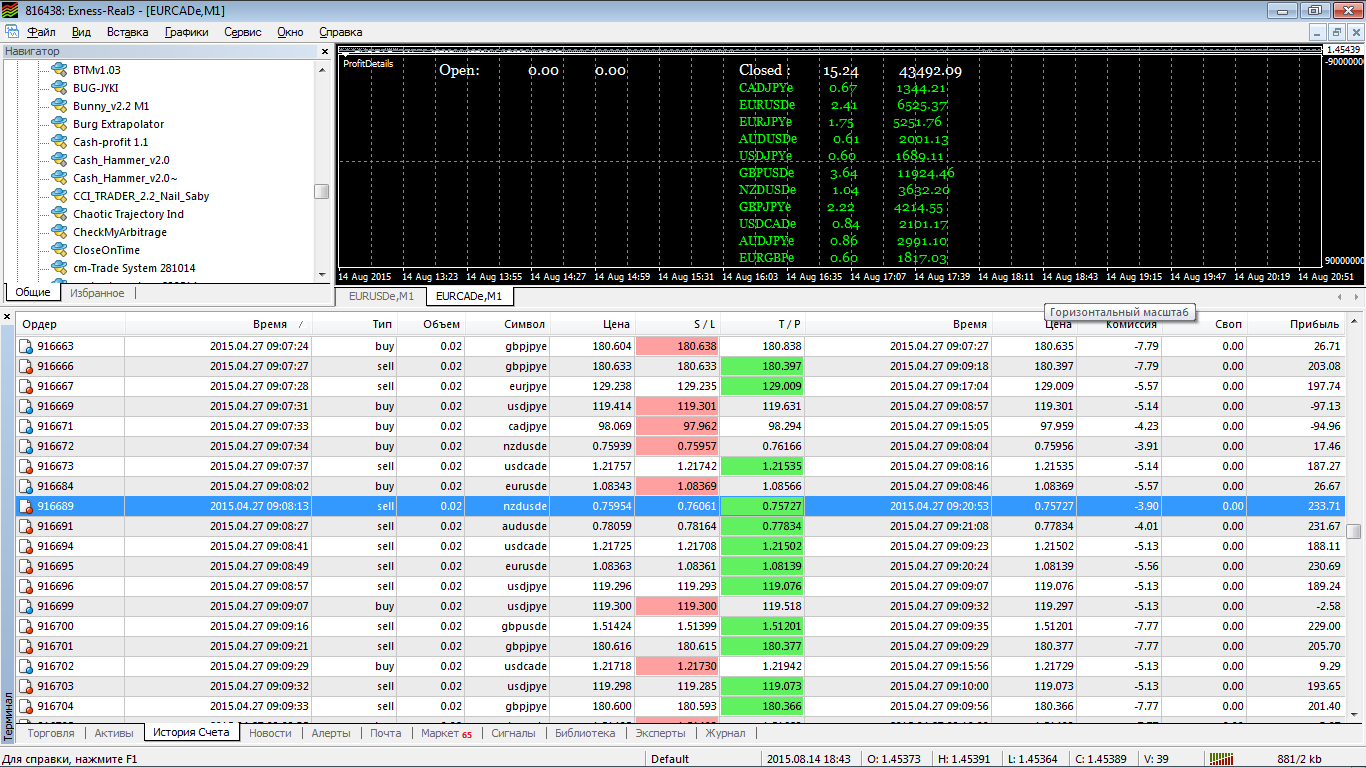Select CheckMyArbitrage expert icon
Image resolution: width=1366 pixels, height=768 pixels.
tap(59, 232)
